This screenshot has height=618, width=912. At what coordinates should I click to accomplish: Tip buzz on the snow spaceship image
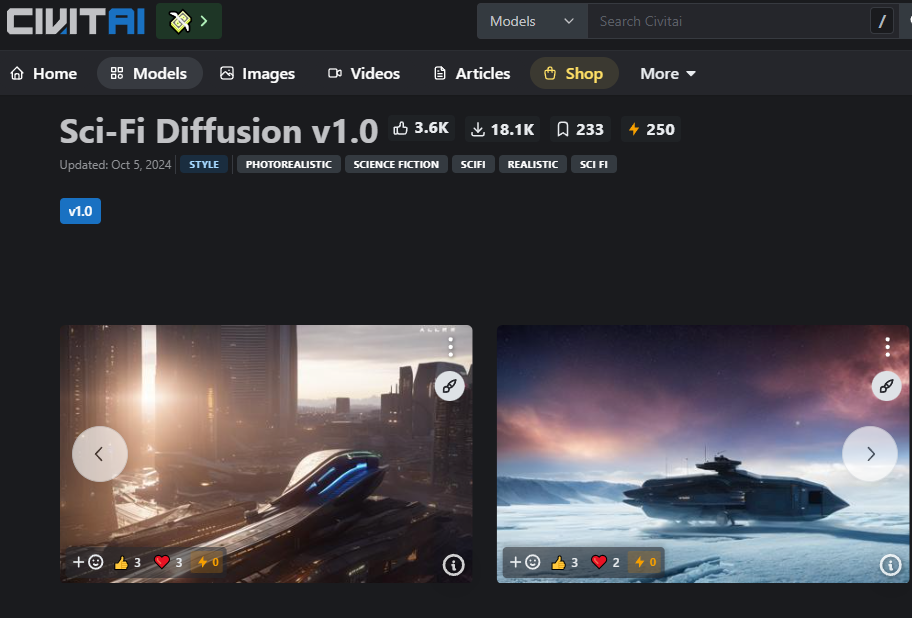[645, 562]
